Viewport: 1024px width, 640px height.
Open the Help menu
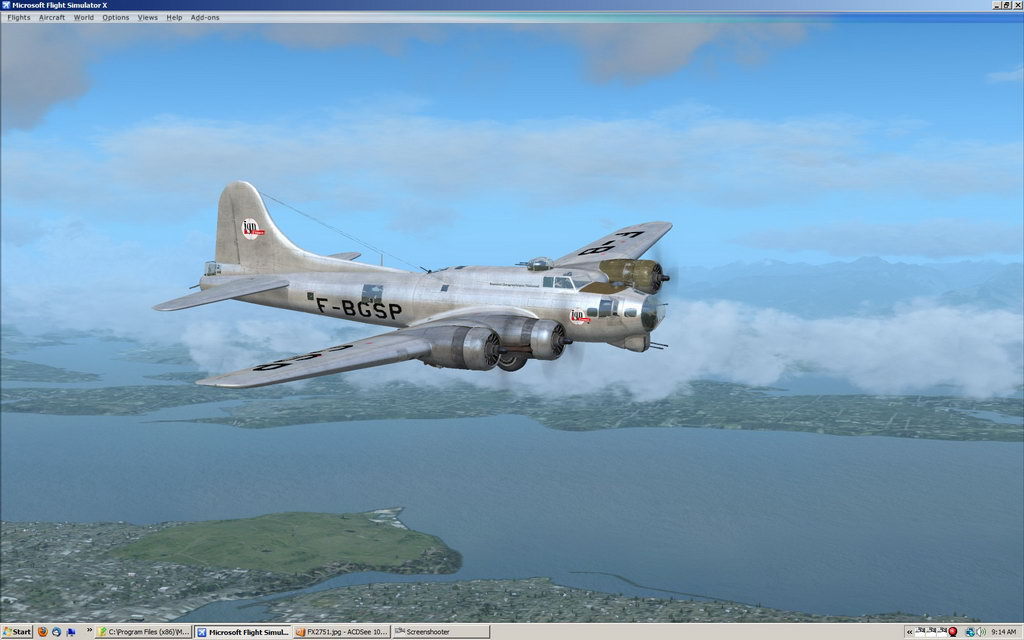174,18
